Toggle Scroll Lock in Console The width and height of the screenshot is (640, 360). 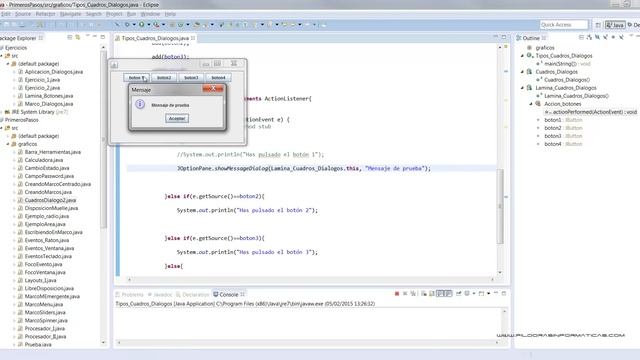coord(431,293)
